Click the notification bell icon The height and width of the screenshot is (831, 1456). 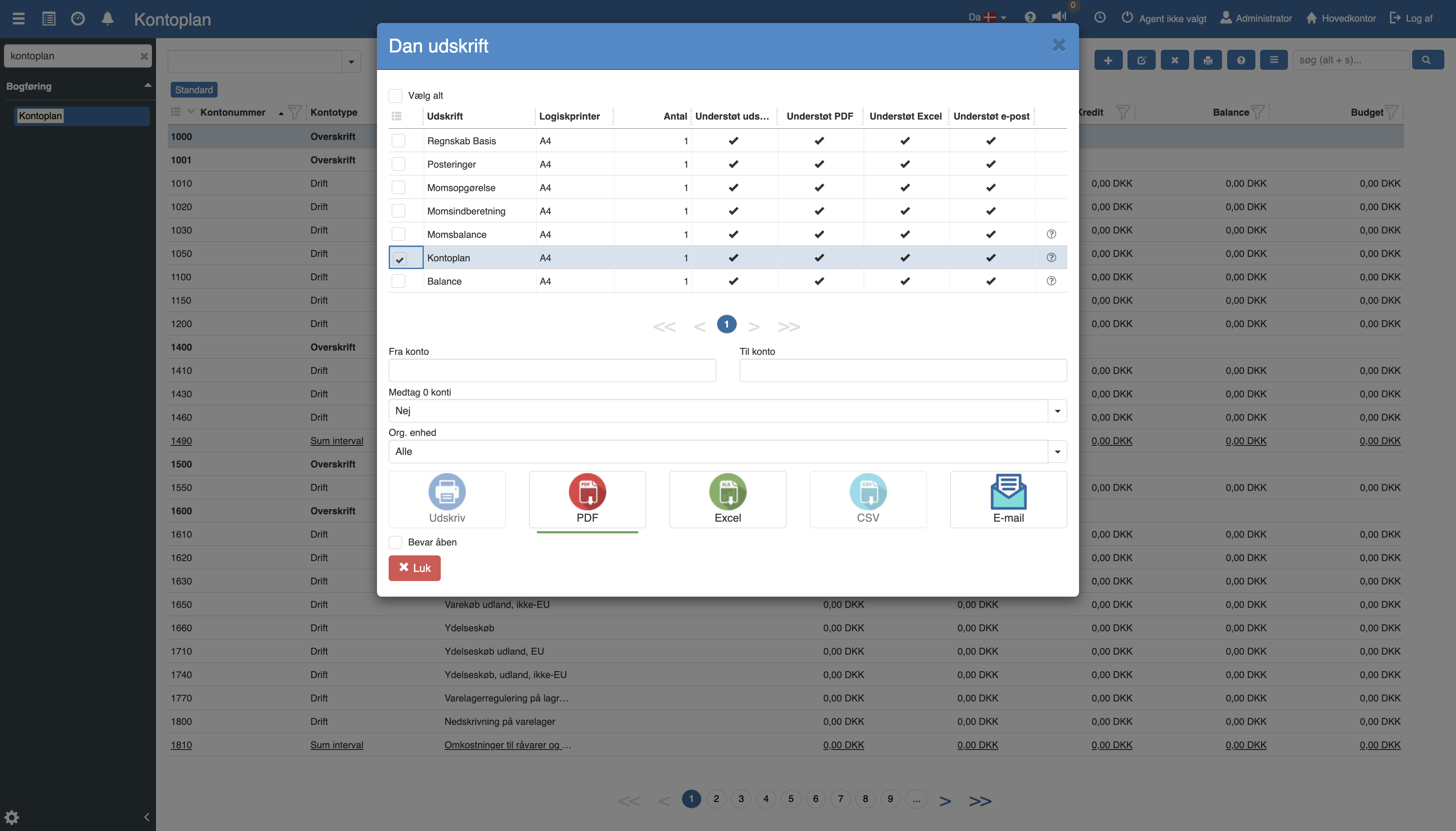(x=107, y=19)
